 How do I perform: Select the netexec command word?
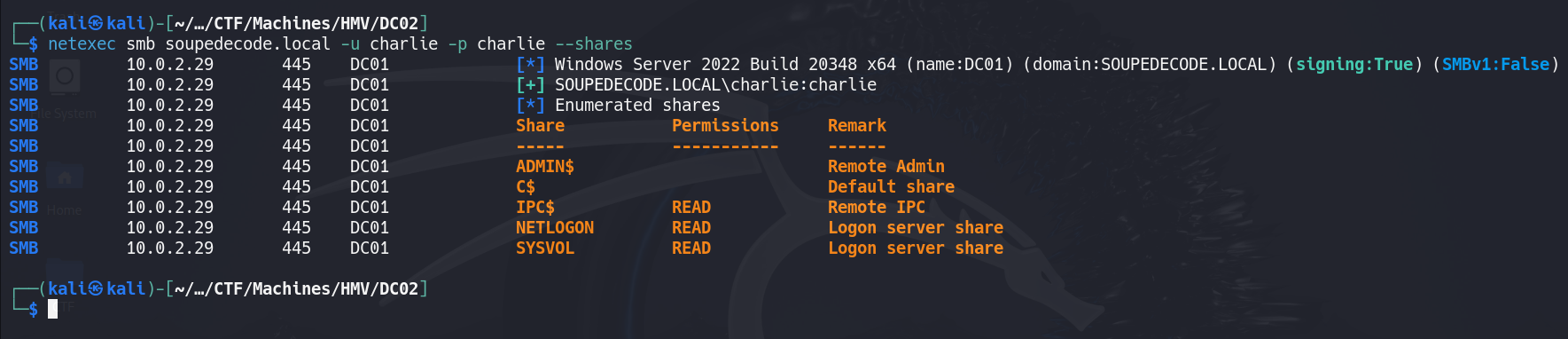(x=82, y=43)
